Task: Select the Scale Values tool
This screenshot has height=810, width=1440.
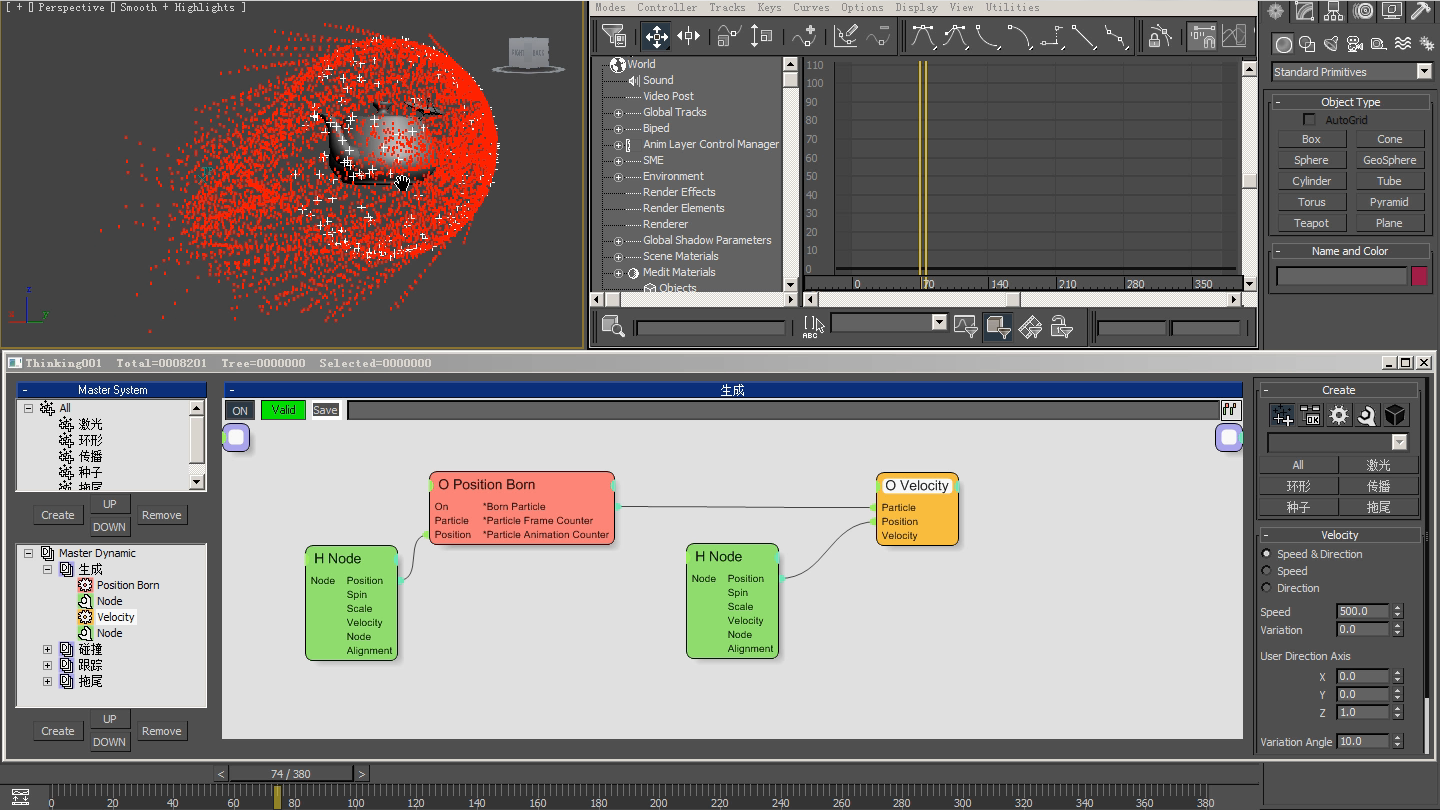Action: [762, 37]
